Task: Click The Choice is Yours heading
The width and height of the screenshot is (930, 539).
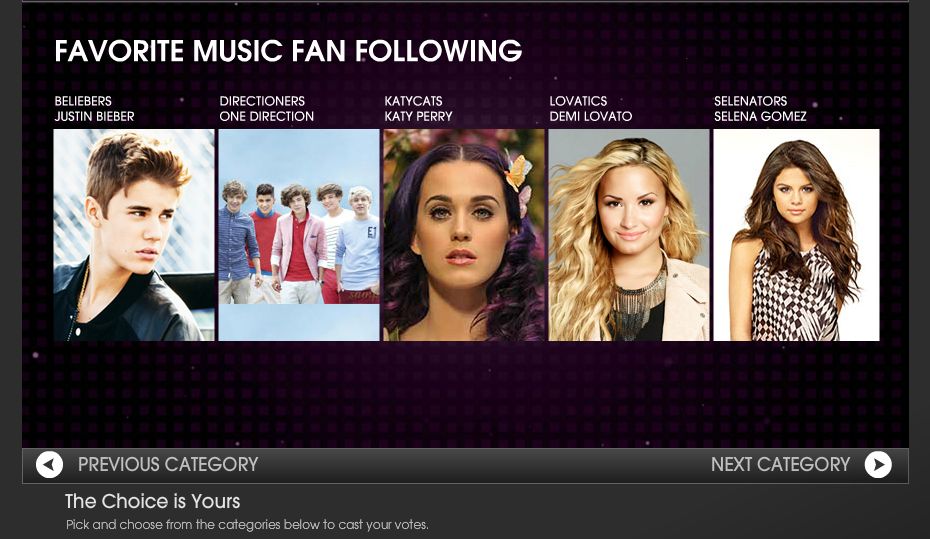Action: point(152,501)
